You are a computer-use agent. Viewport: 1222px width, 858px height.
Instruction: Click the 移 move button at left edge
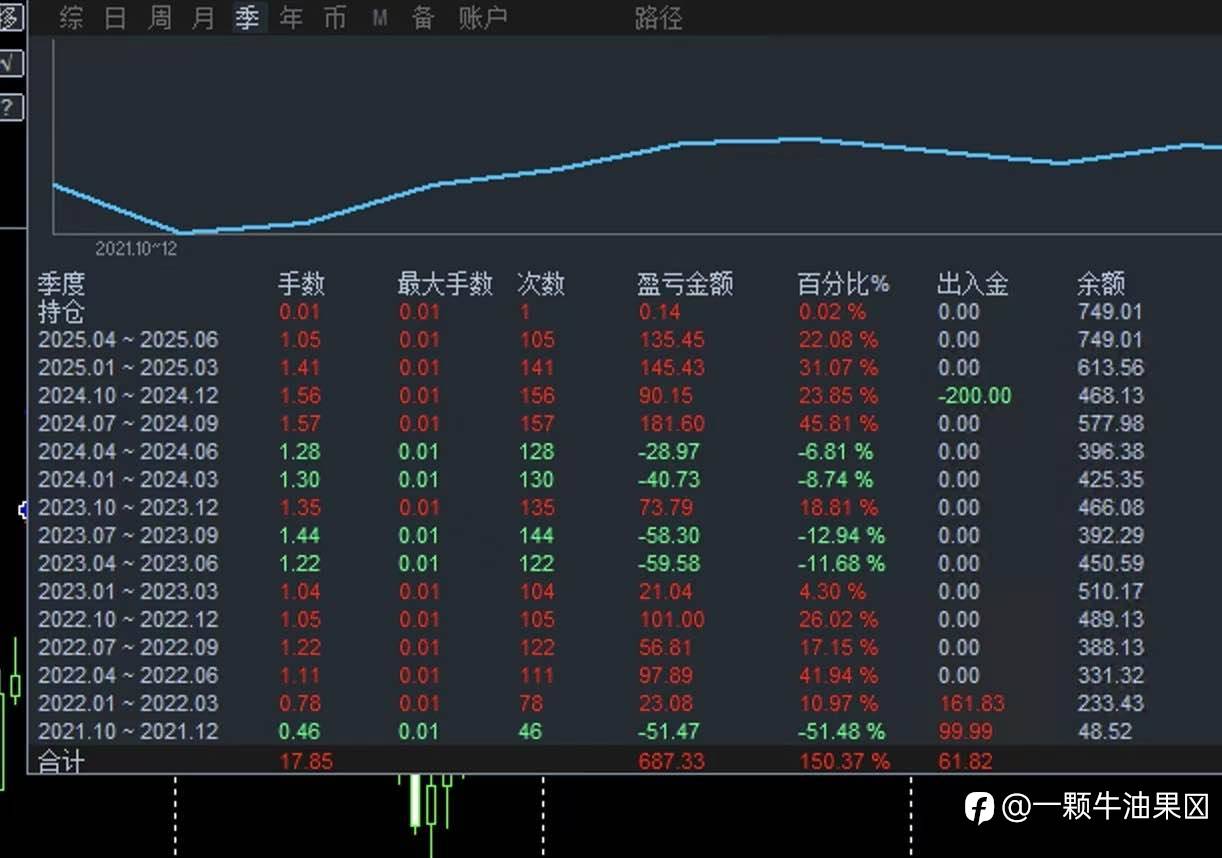pyautogui.click(x=9, y=18)
